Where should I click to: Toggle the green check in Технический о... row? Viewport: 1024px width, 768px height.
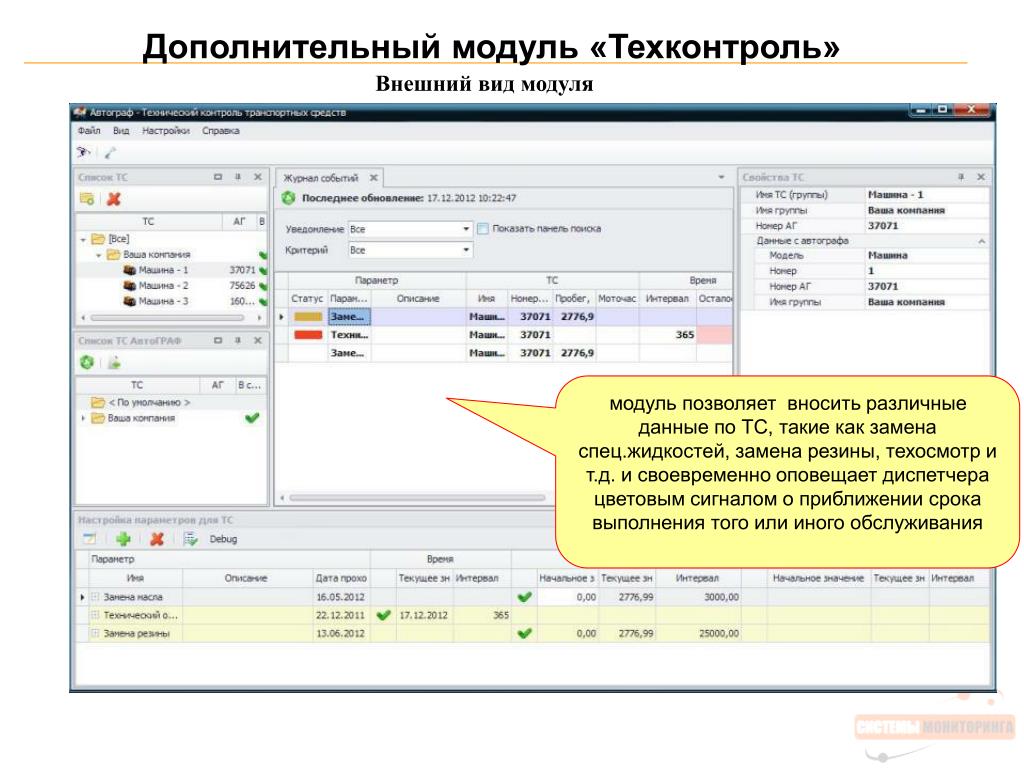click(384, 615)
